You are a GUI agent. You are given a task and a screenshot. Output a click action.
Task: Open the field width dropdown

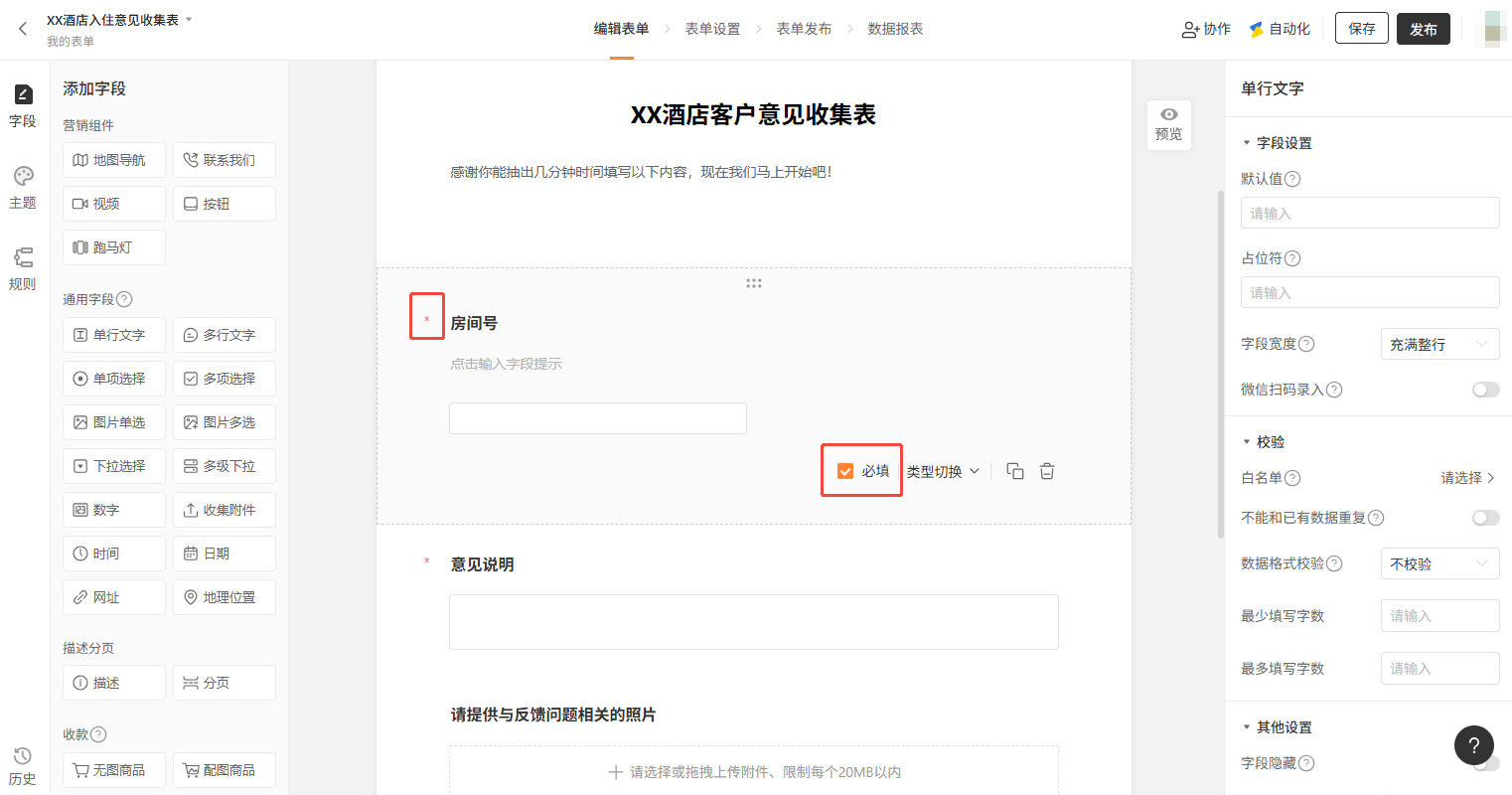point(1439,344)
